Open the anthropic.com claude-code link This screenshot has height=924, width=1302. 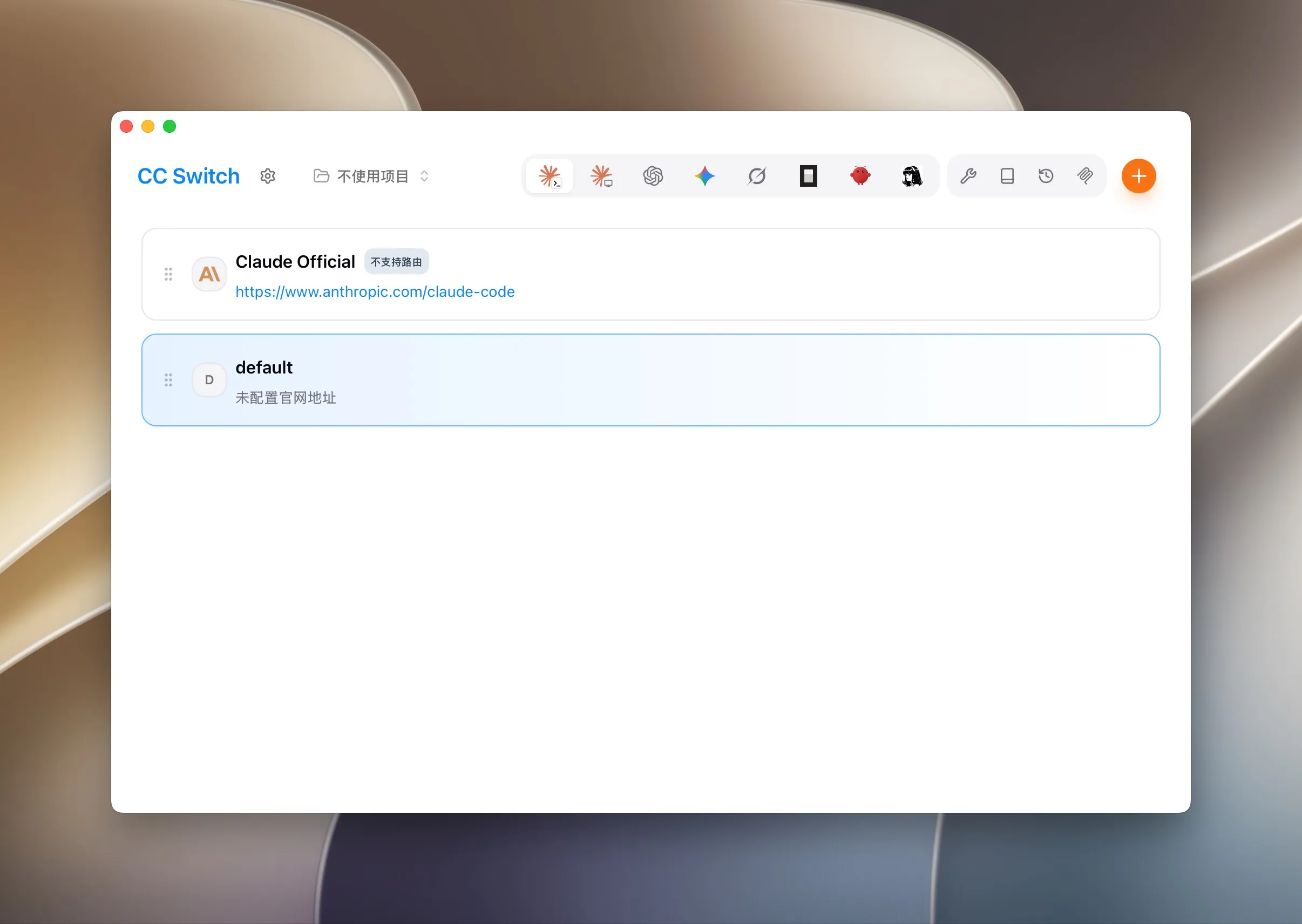point(375,291)
